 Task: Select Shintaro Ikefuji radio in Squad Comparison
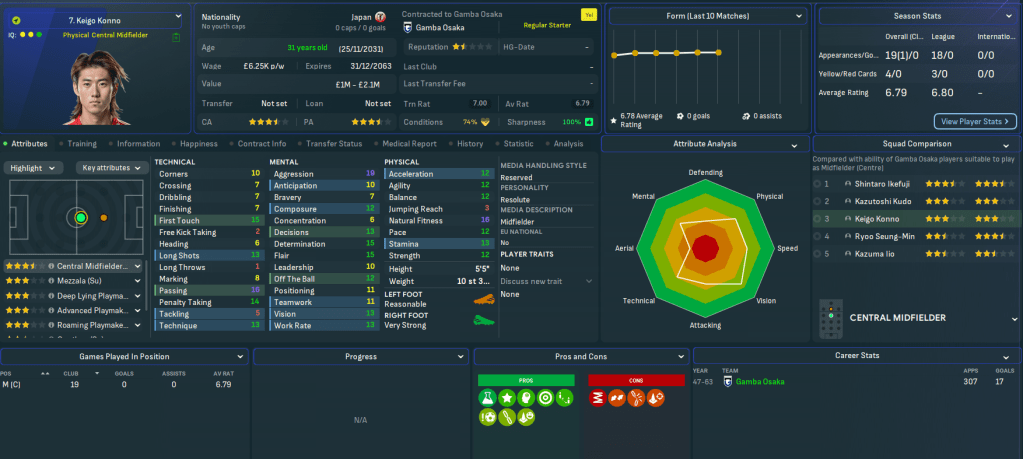[x=818, y=184]
